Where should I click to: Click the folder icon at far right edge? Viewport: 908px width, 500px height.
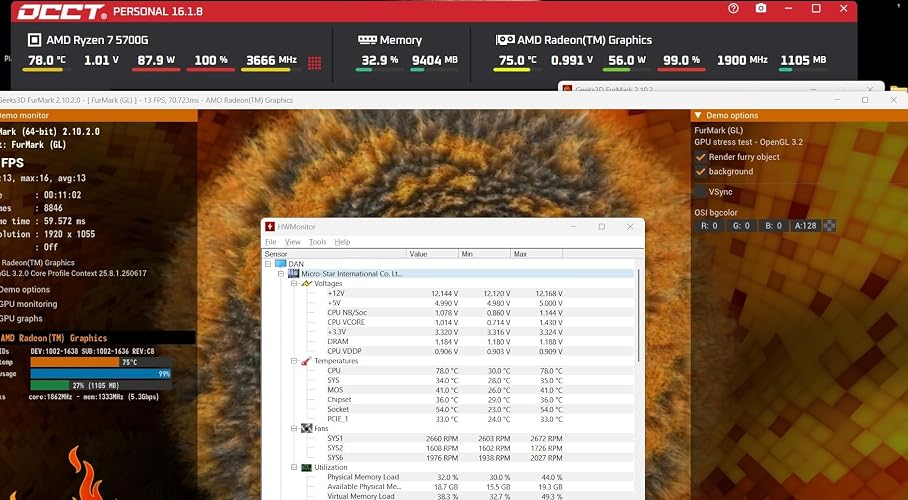pos(899,89)
